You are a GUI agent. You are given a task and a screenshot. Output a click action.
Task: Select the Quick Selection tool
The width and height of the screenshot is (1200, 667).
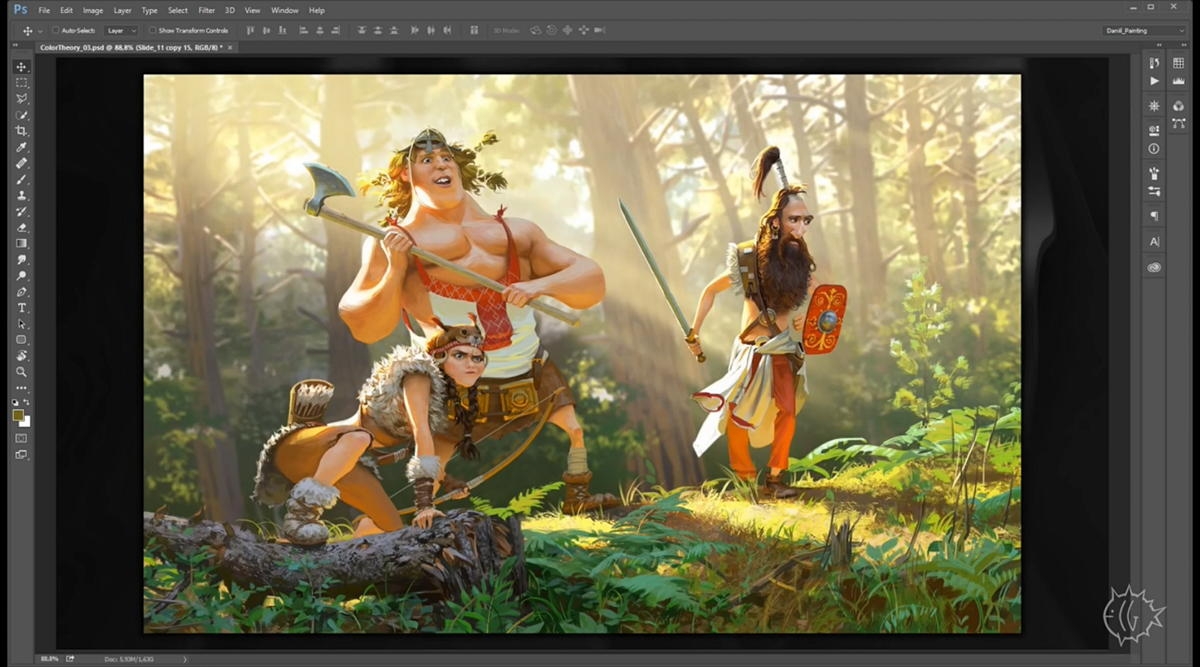click(21, 115)
